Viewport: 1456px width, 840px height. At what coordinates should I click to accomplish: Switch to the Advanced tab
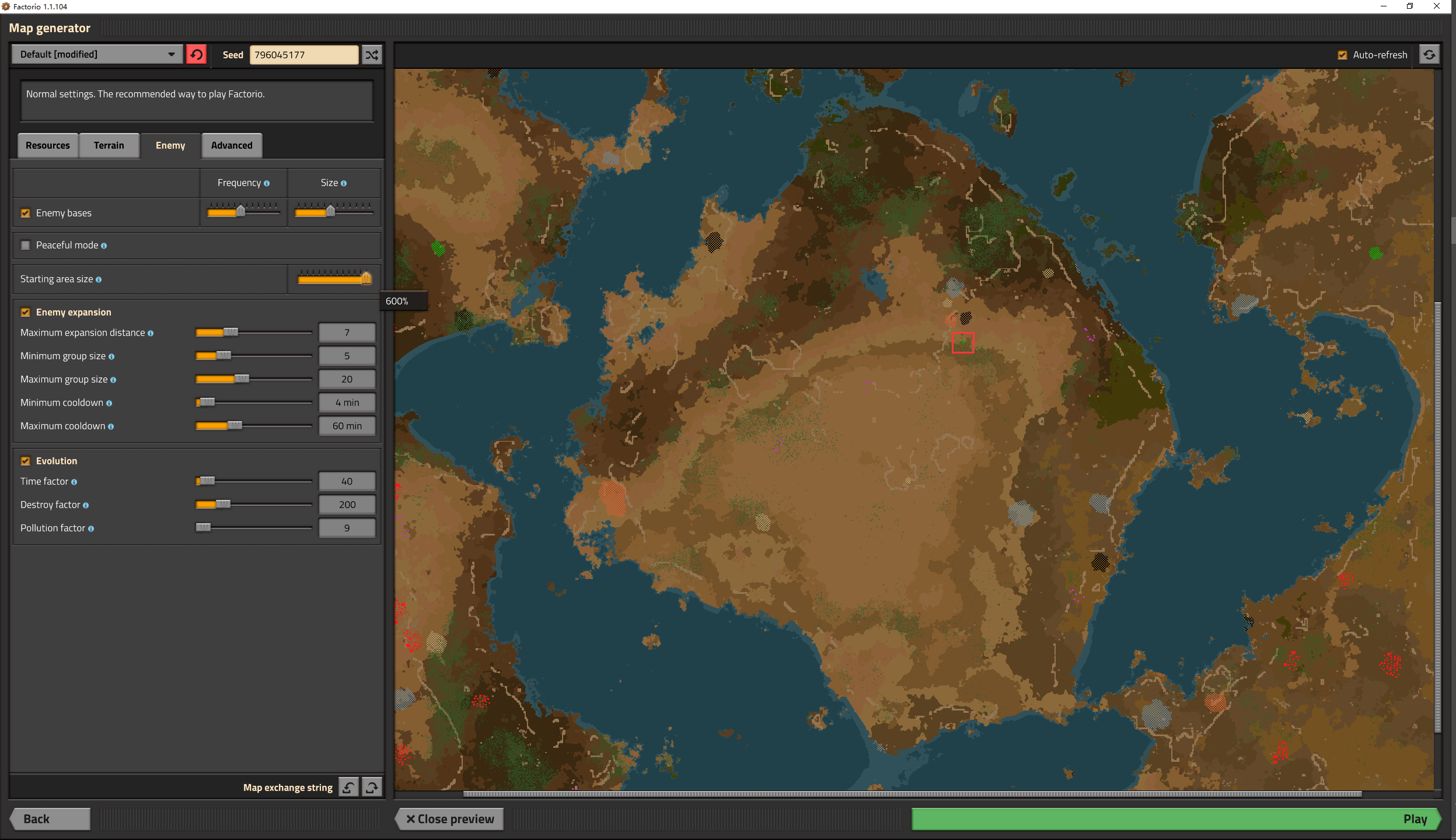232,145
